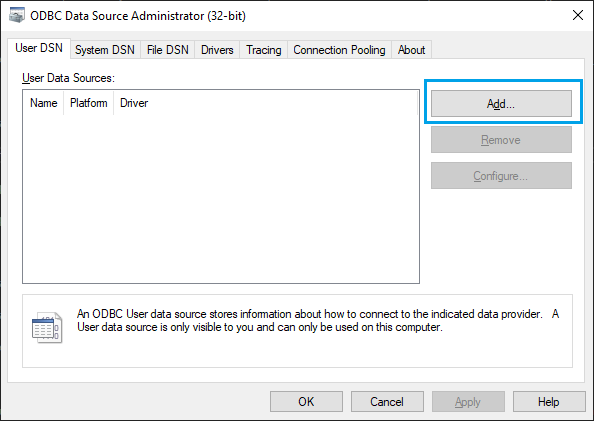The image size is (597, 421).
Task: Open Help for ODBC Administrator
Action: click(x=549, y=402)
